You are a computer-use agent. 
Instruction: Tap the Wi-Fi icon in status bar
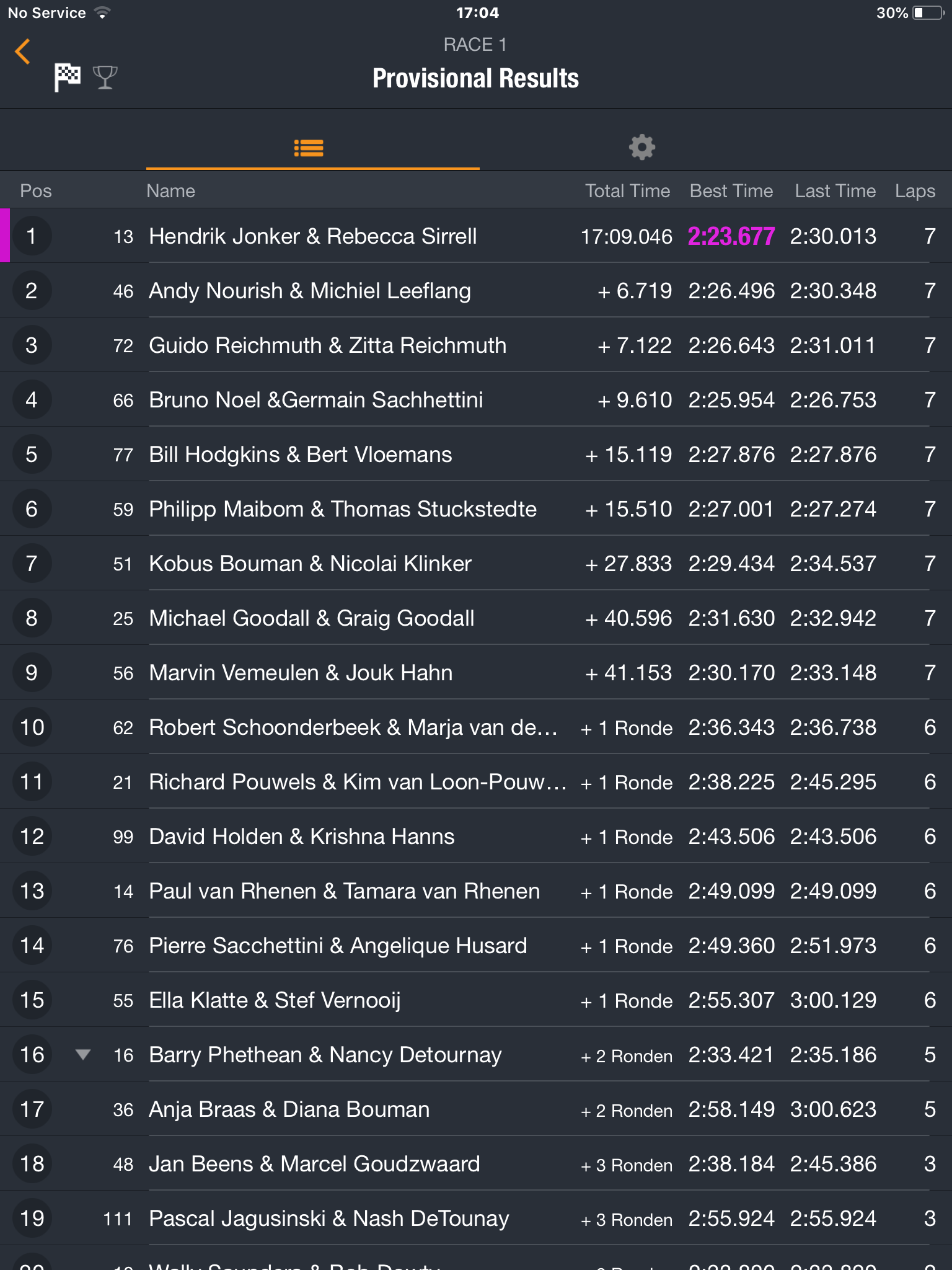point(102,12)
